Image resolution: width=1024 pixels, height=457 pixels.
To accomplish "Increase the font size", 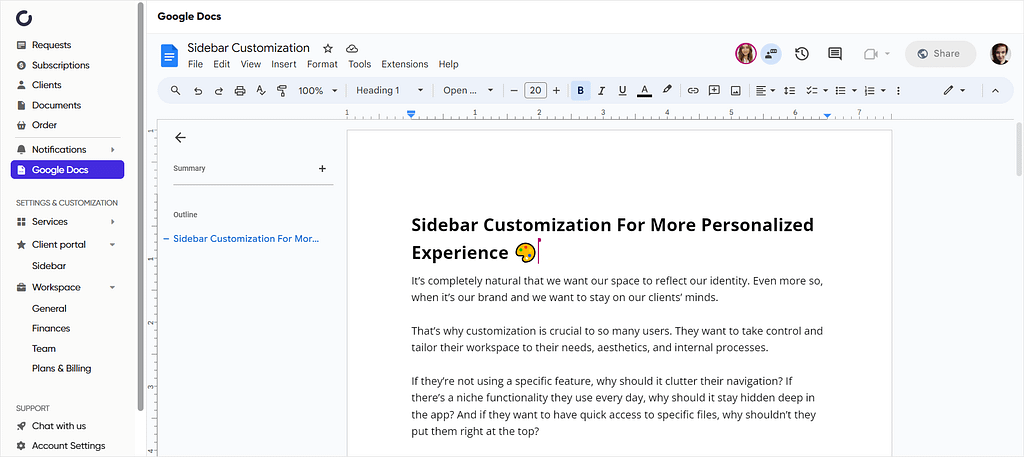I will pos(556,91).
